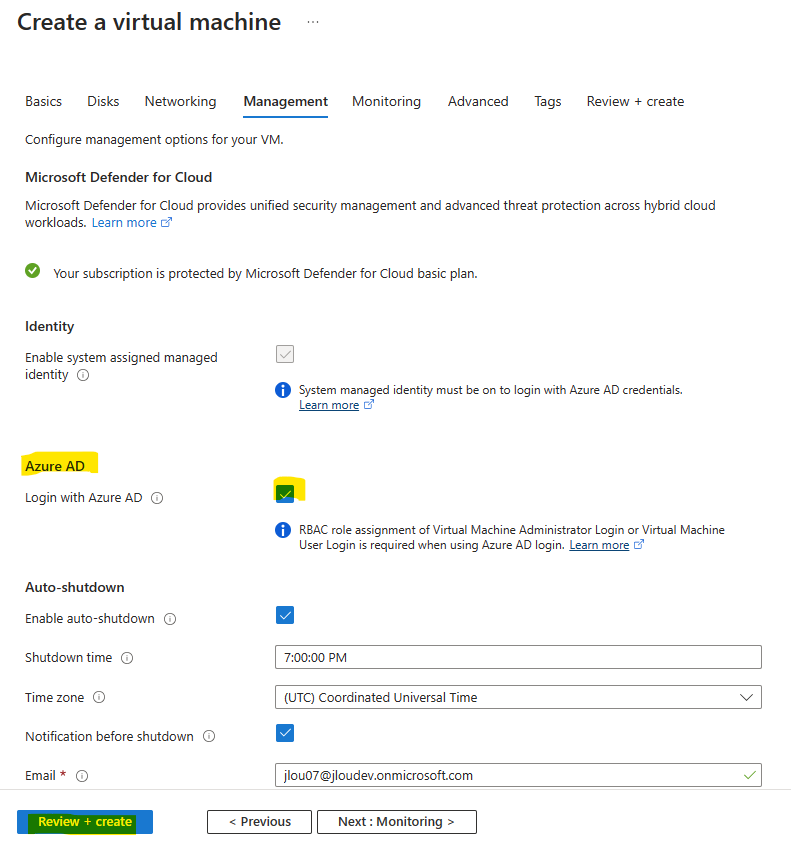Click info icon beside Enable auto-shutdown

(x=170, y=619)
